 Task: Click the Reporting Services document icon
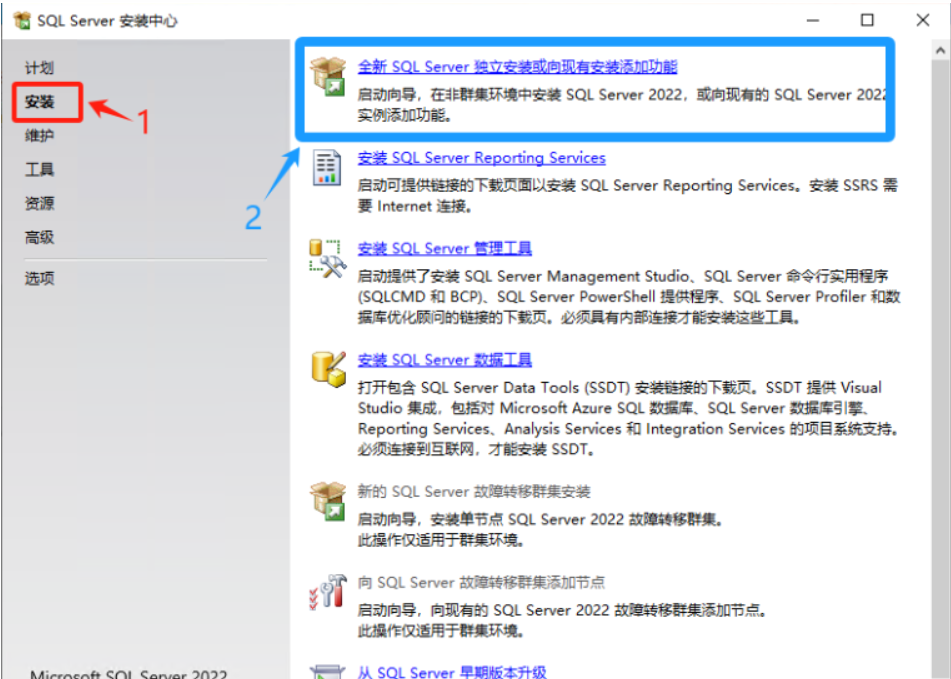327,167
